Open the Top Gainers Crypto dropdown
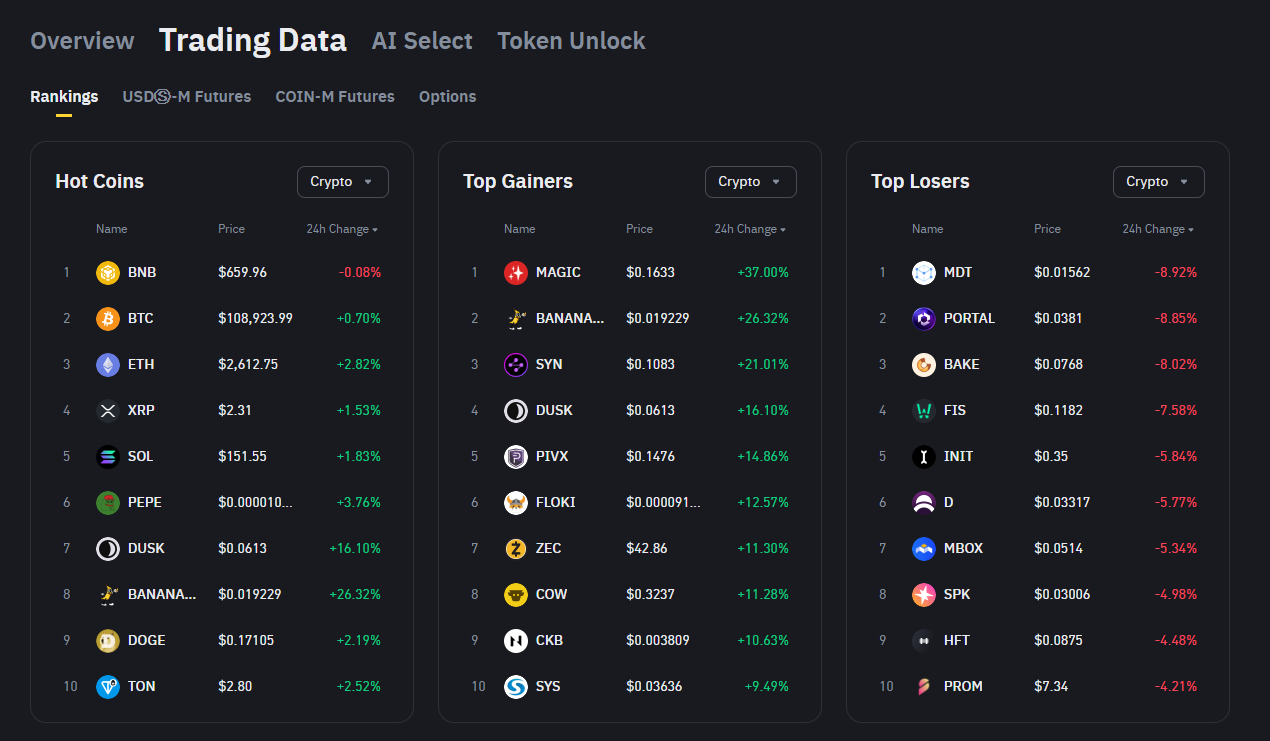 750,182
